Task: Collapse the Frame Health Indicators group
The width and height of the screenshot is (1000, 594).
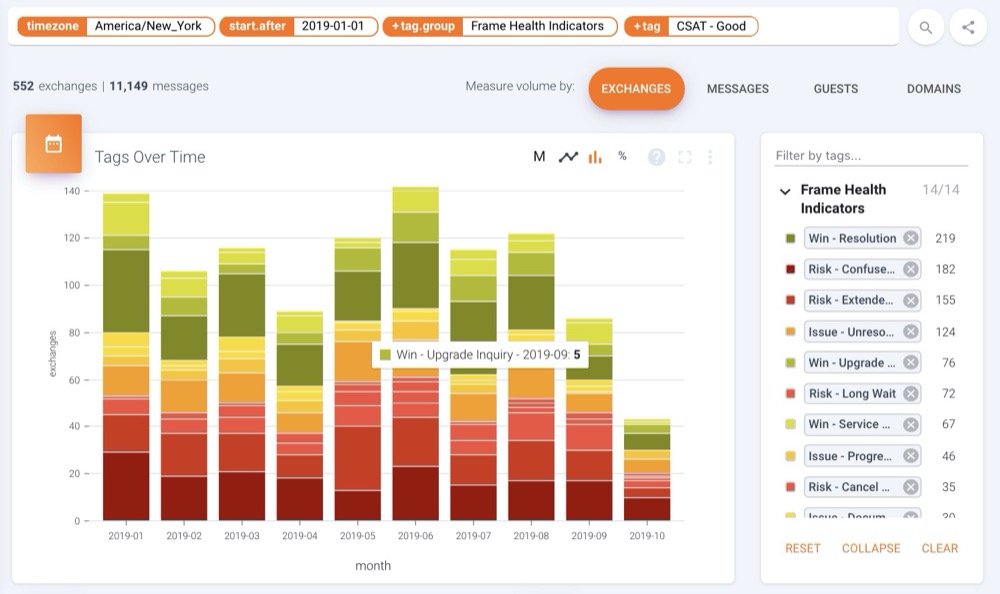Action: pos(785,191)
